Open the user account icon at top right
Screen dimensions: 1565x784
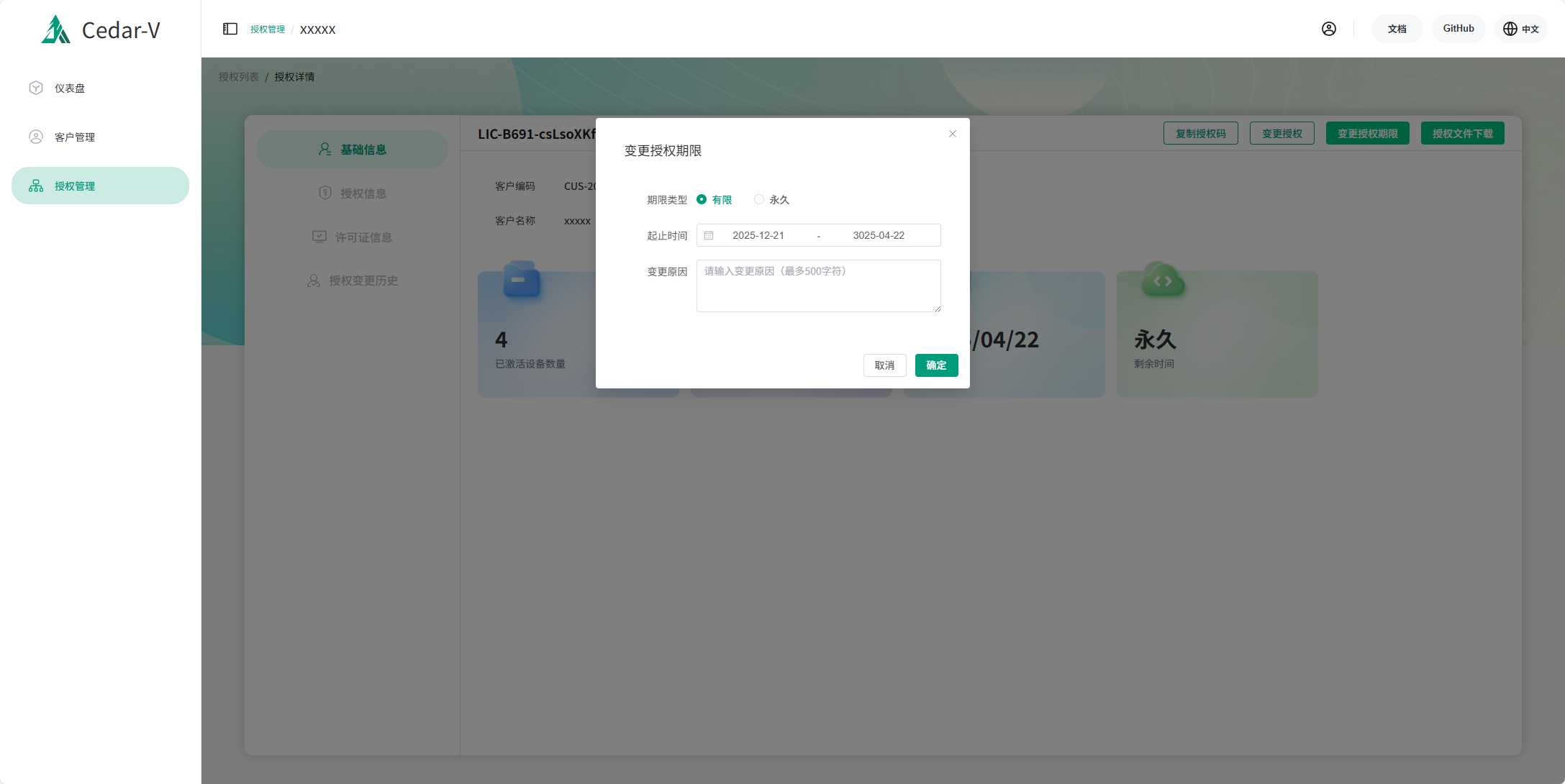click(1329, 29)
